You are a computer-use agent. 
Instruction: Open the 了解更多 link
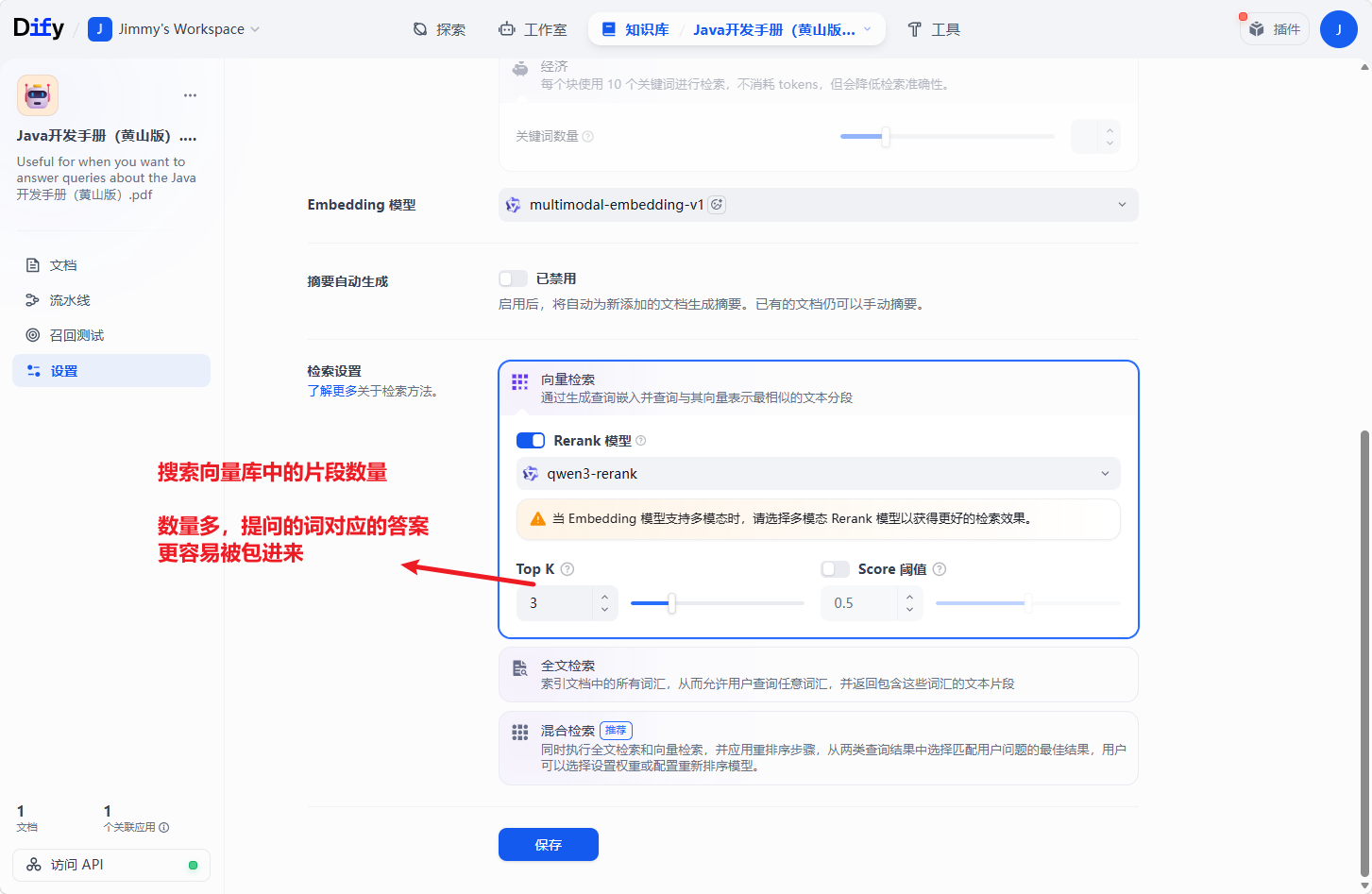332,391
